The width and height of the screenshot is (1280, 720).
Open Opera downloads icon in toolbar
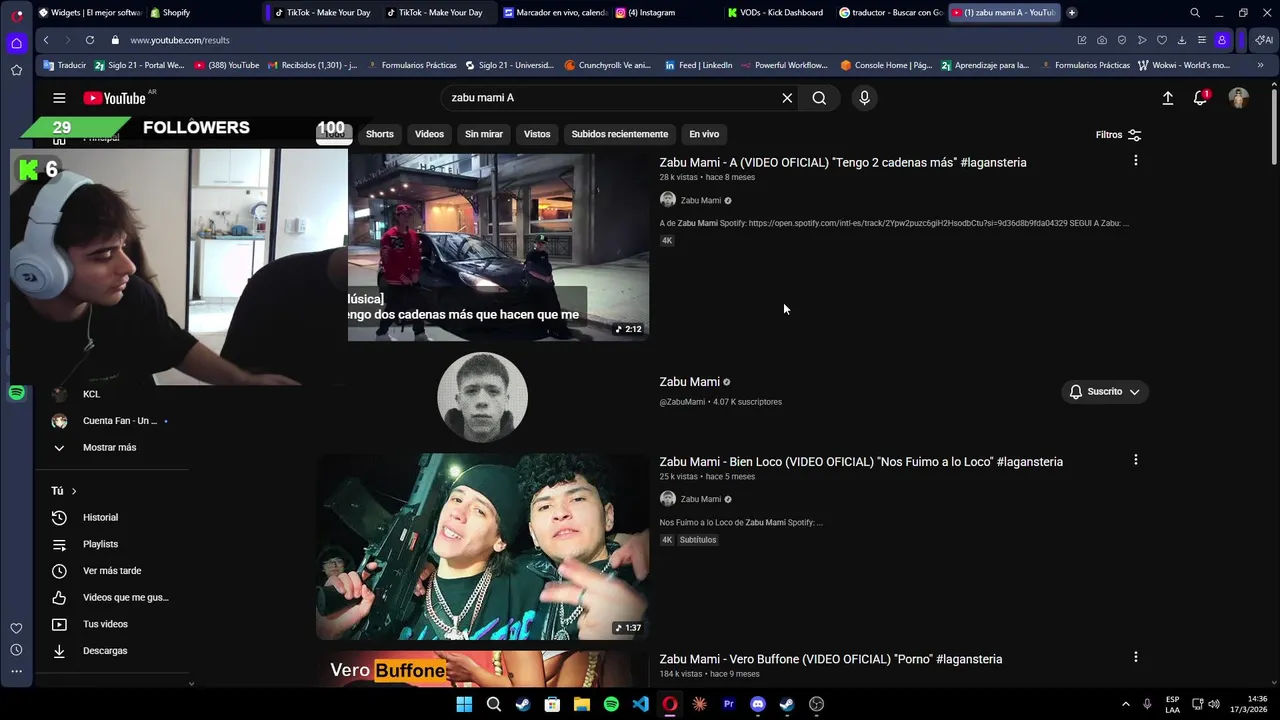pyautogui.click(x=1182, y=40)
